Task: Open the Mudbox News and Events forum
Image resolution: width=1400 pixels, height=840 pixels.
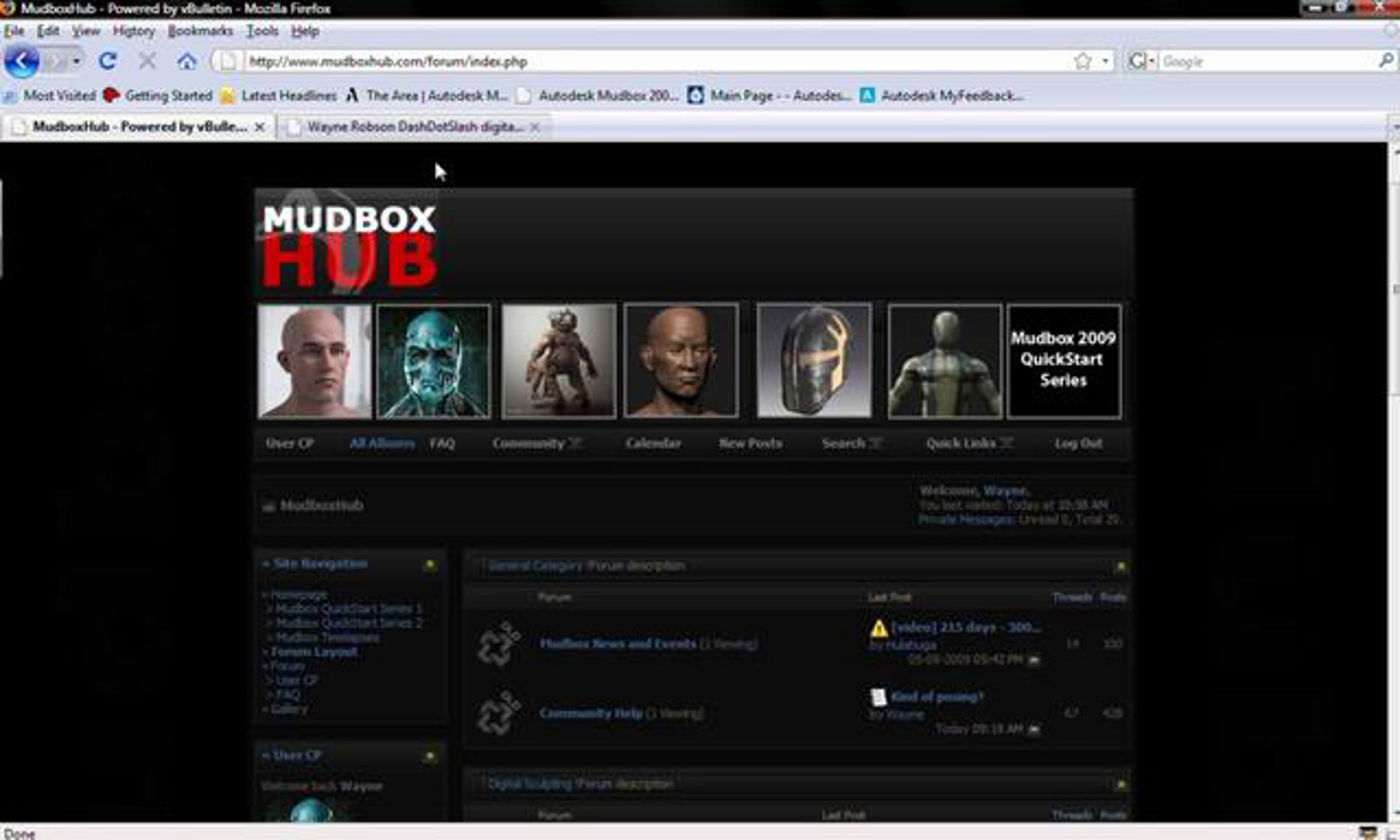Action: point(618,643)
